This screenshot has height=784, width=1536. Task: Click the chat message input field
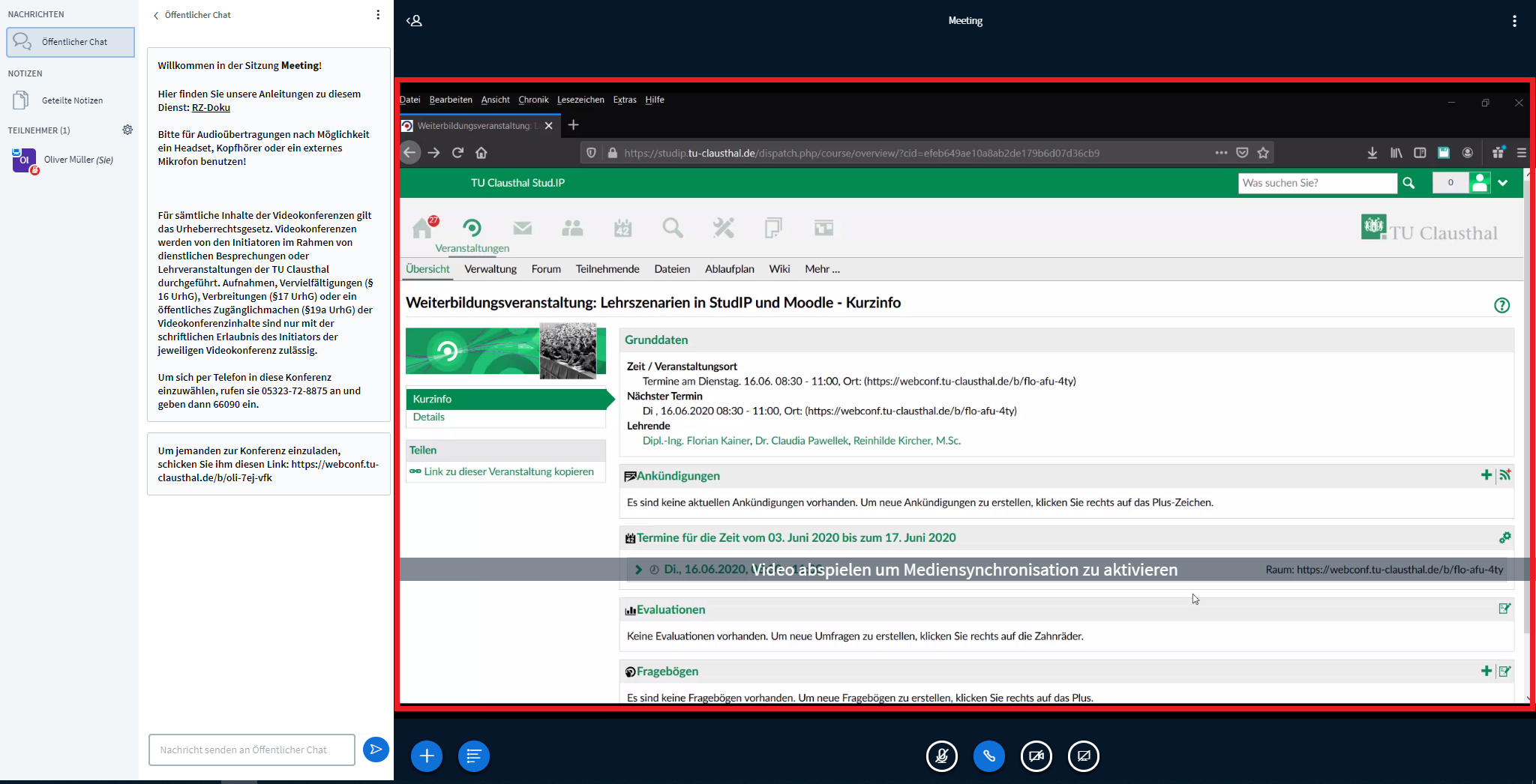(252, 750)
